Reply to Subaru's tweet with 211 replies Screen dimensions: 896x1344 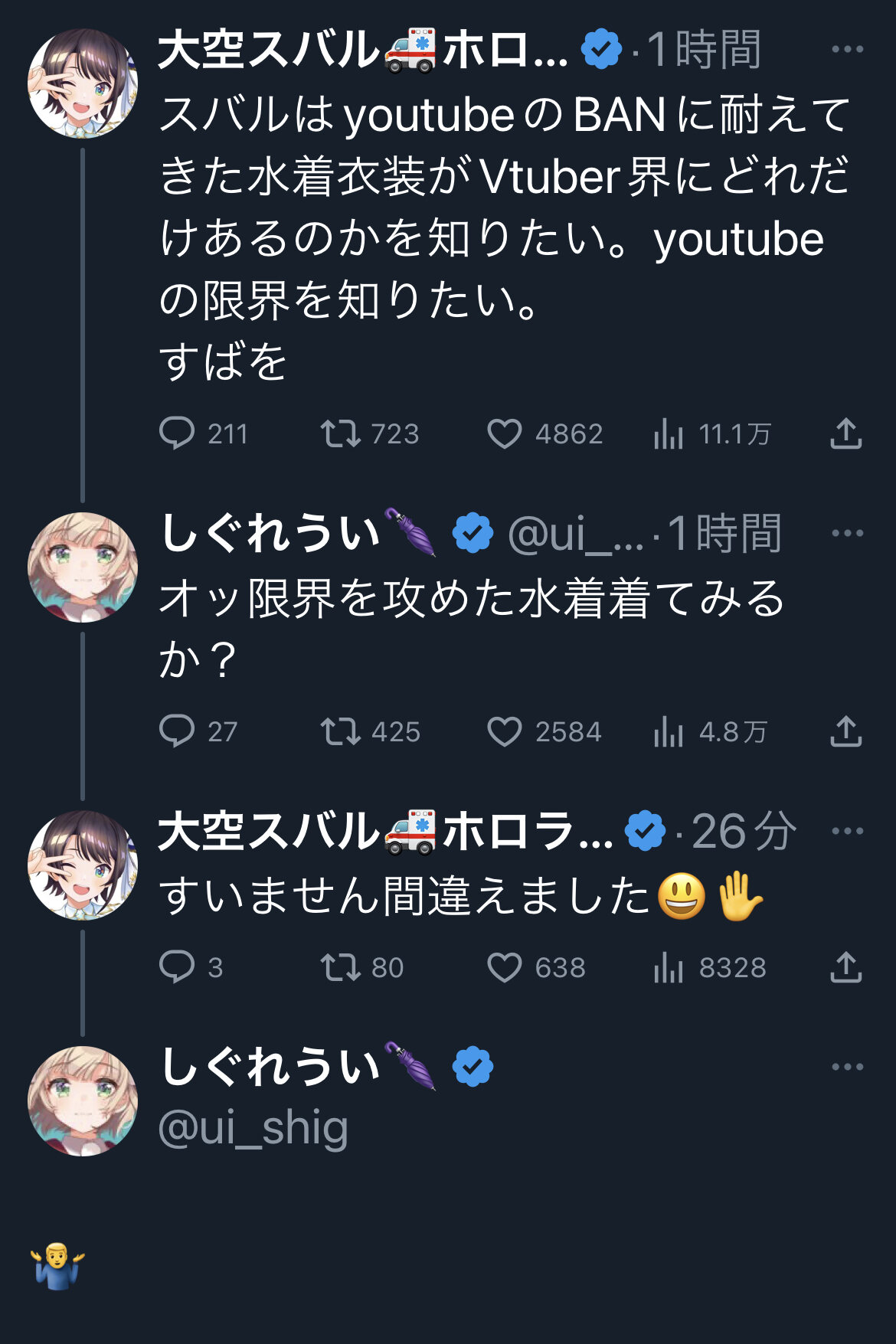(177, 433)
